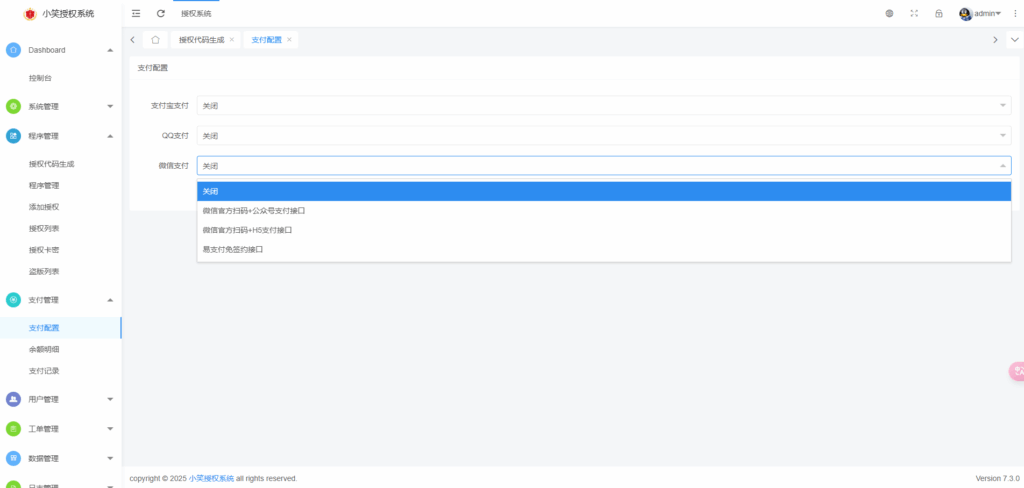Close the 支付配置 tab
Image resolution: width=1024 pixels, height=488 pixels.
coord(289,39)
